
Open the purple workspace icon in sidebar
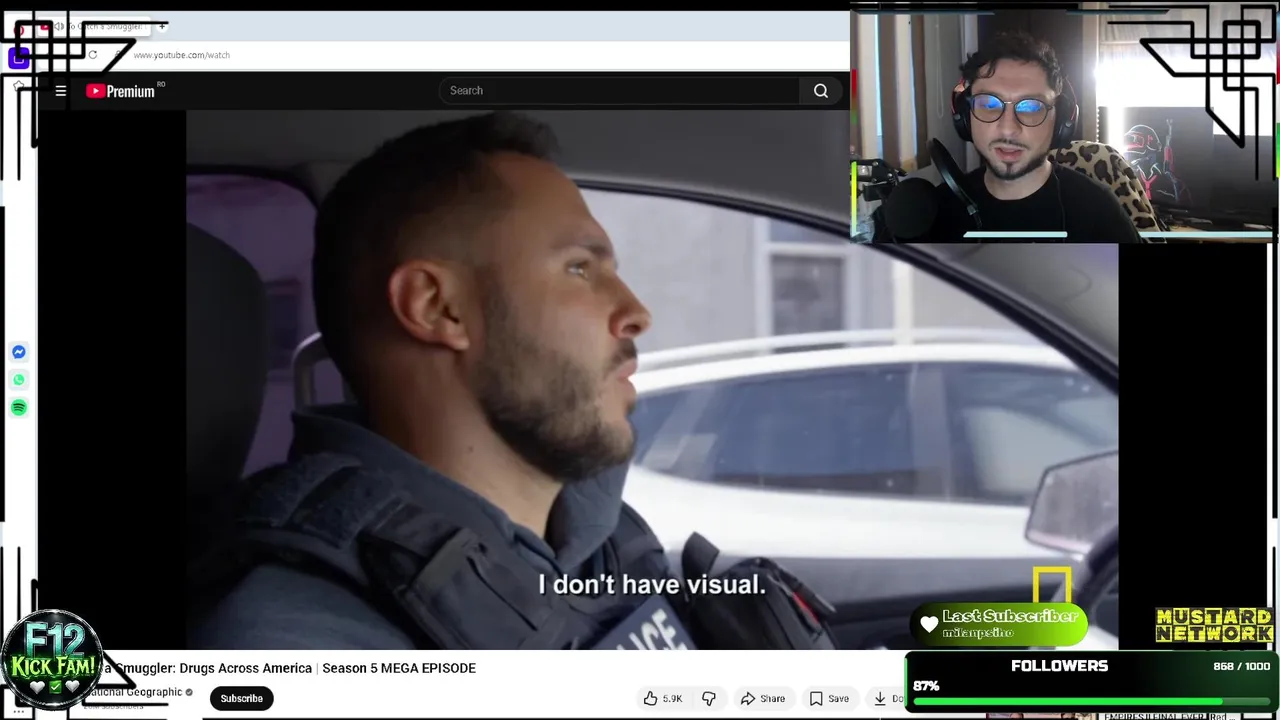click(x=18, y=58)
